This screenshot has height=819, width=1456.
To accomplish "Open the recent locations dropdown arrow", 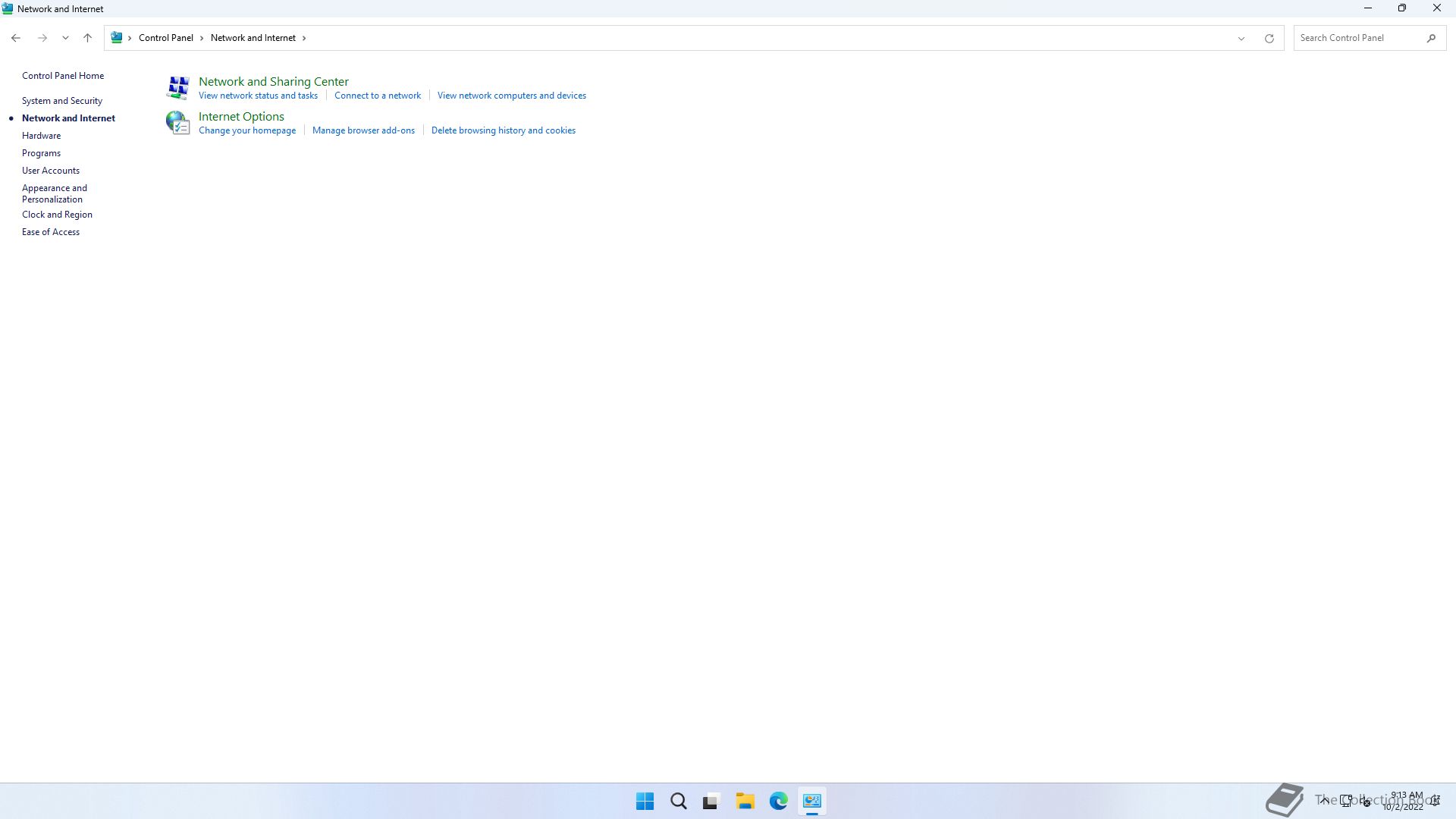I will (x=65, y=38).
